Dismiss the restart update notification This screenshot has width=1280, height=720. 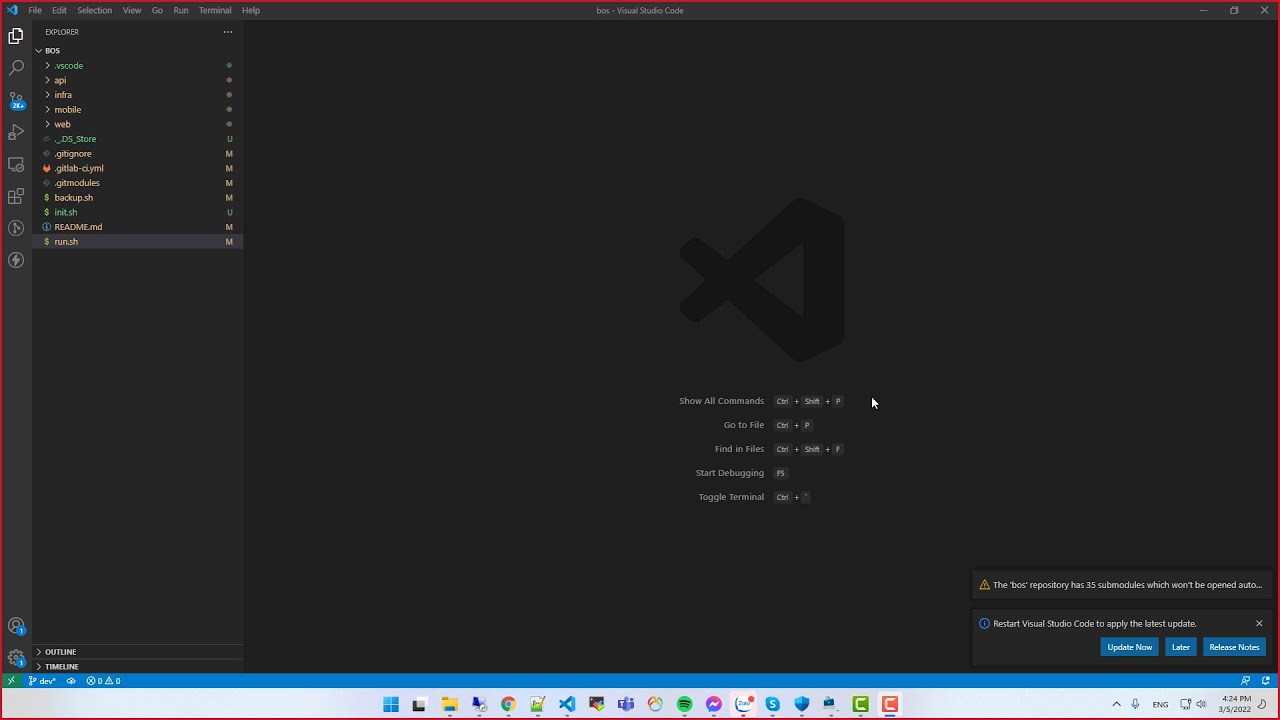tap(1259, 623)
